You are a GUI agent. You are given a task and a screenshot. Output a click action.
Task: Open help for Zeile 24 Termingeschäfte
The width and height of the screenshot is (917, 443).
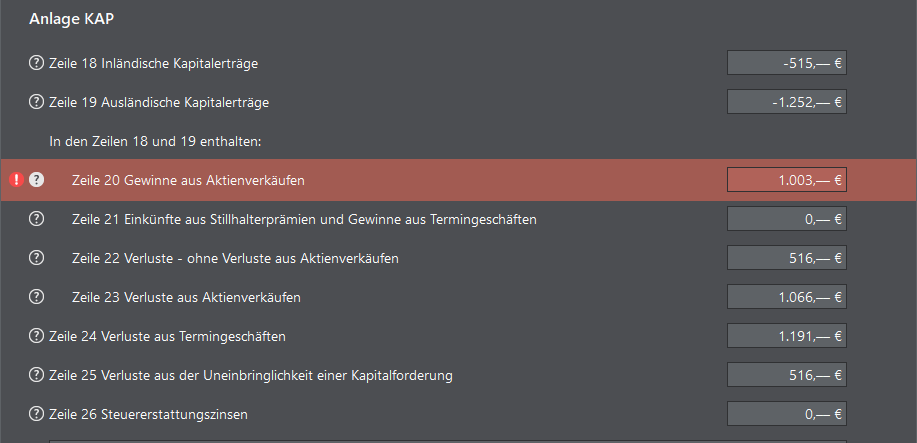point(37,336)
